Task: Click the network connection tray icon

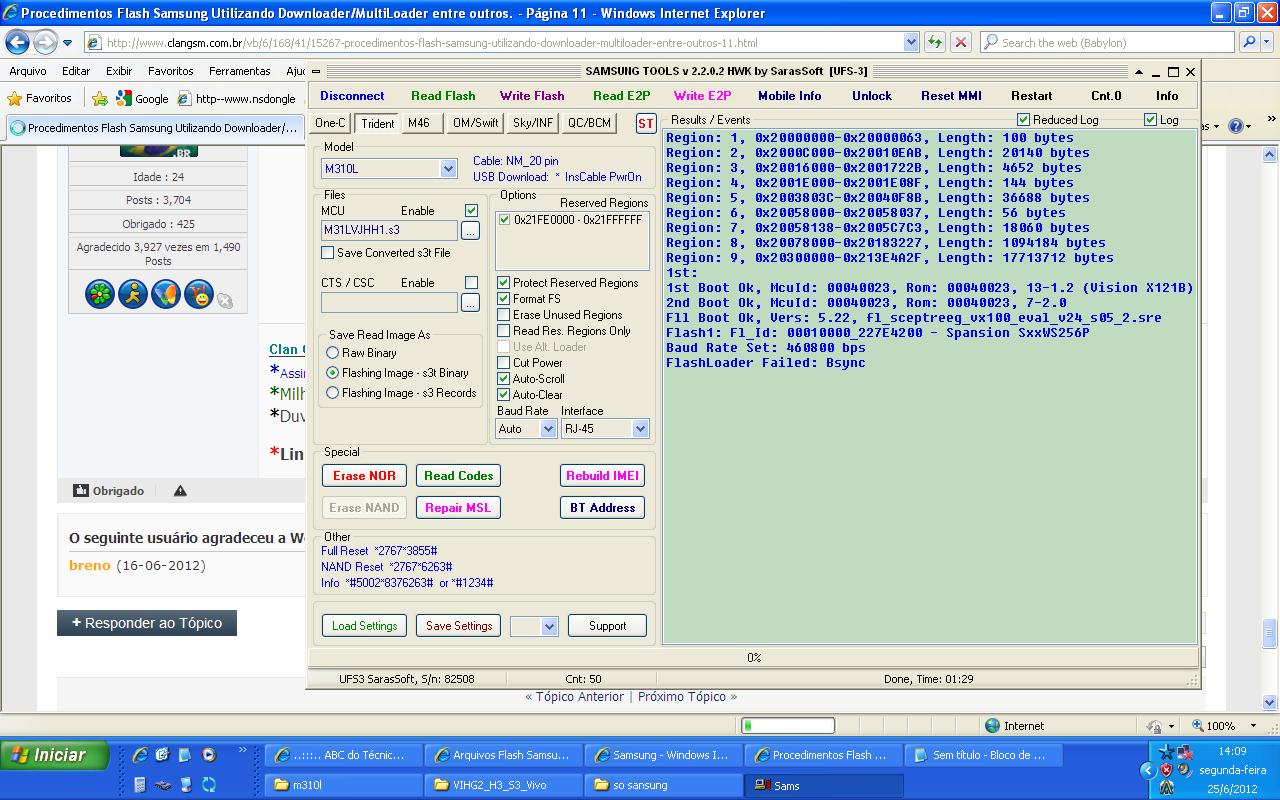Action: (x=1184, y=752)
